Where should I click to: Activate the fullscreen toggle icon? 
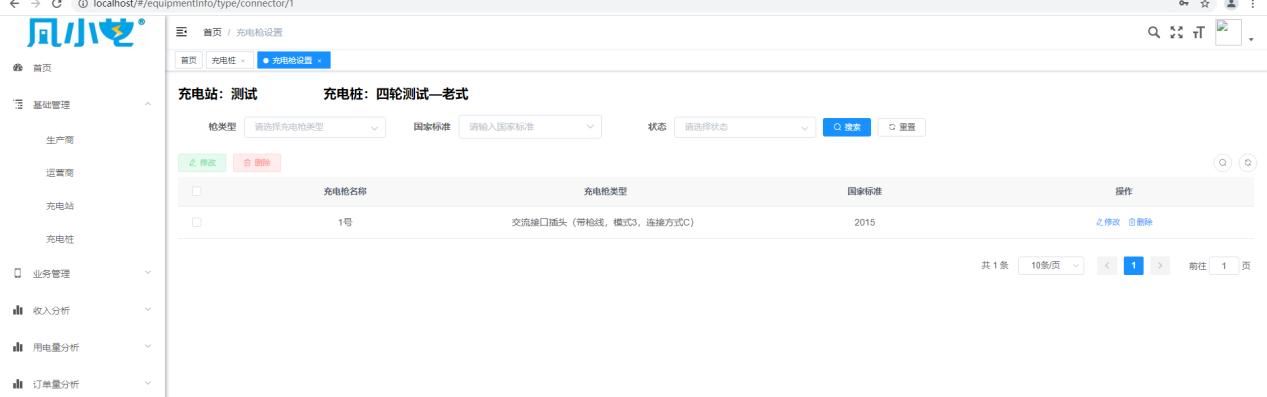tap(1176, 32)
